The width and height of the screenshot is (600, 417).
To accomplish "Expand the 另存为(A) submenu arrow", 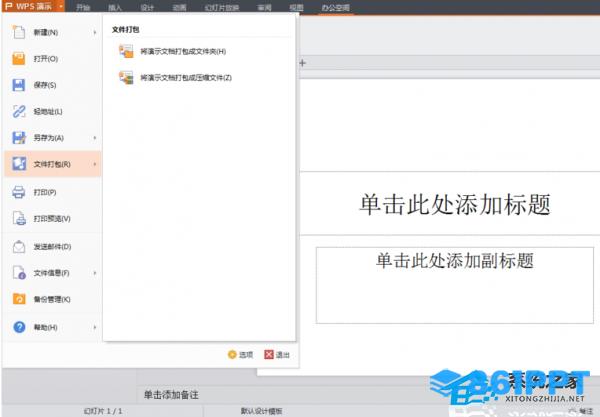I will pyautogui.click(x=95, y=138).
